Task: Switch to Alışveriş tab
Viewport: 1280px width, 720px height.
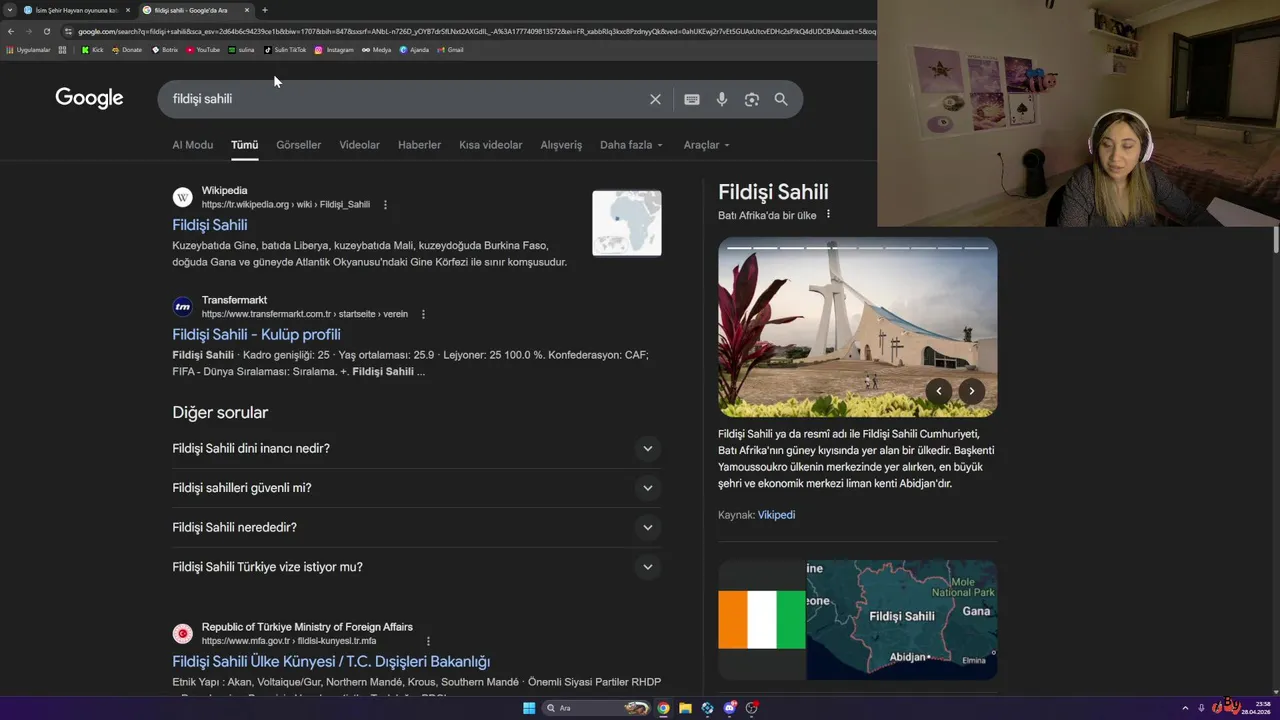Action: 561,145
